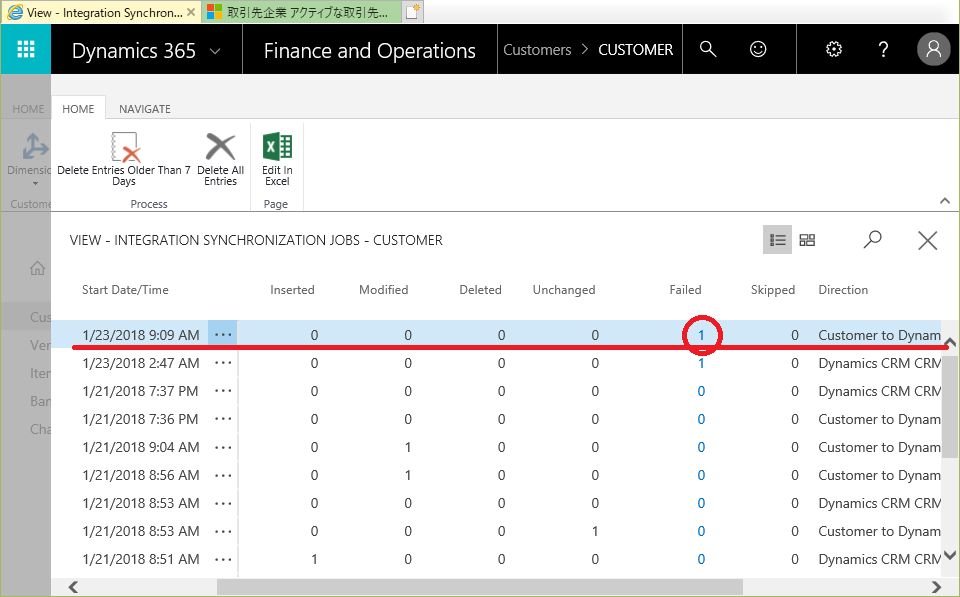The width and height of the screenshot is (960, 597).
Task: Click the Customers breadcrumb link
Action: point(537,50)
